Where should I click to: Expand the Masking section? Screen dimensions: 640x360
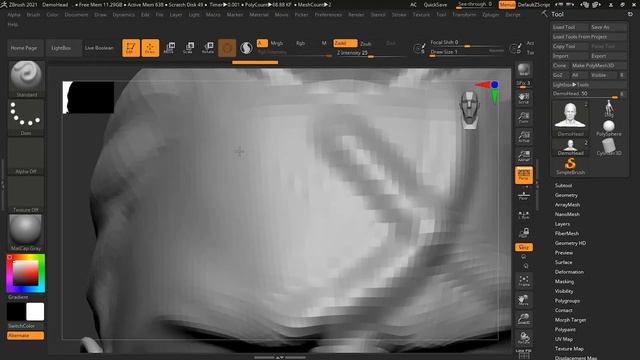[564, 281]
